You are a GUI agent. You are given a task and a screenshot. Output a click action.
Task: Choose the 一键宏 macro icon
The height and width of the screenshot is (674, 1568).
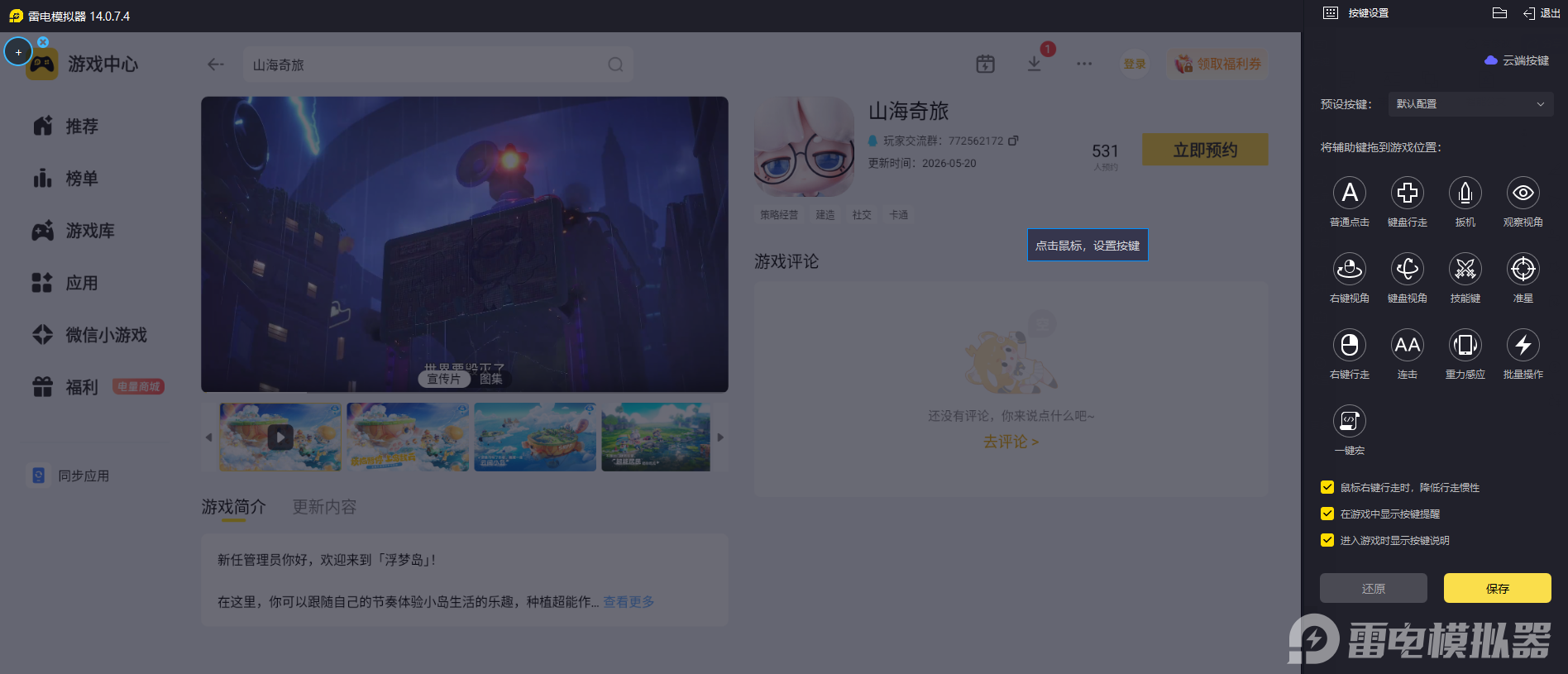click(1350, 421)
